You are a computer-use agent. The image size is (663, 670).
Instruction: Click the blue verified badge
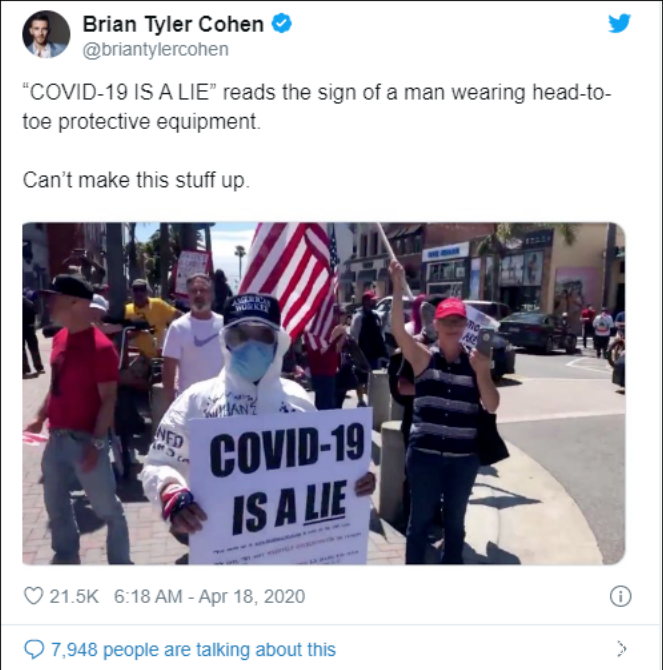(x=282, y=23)
